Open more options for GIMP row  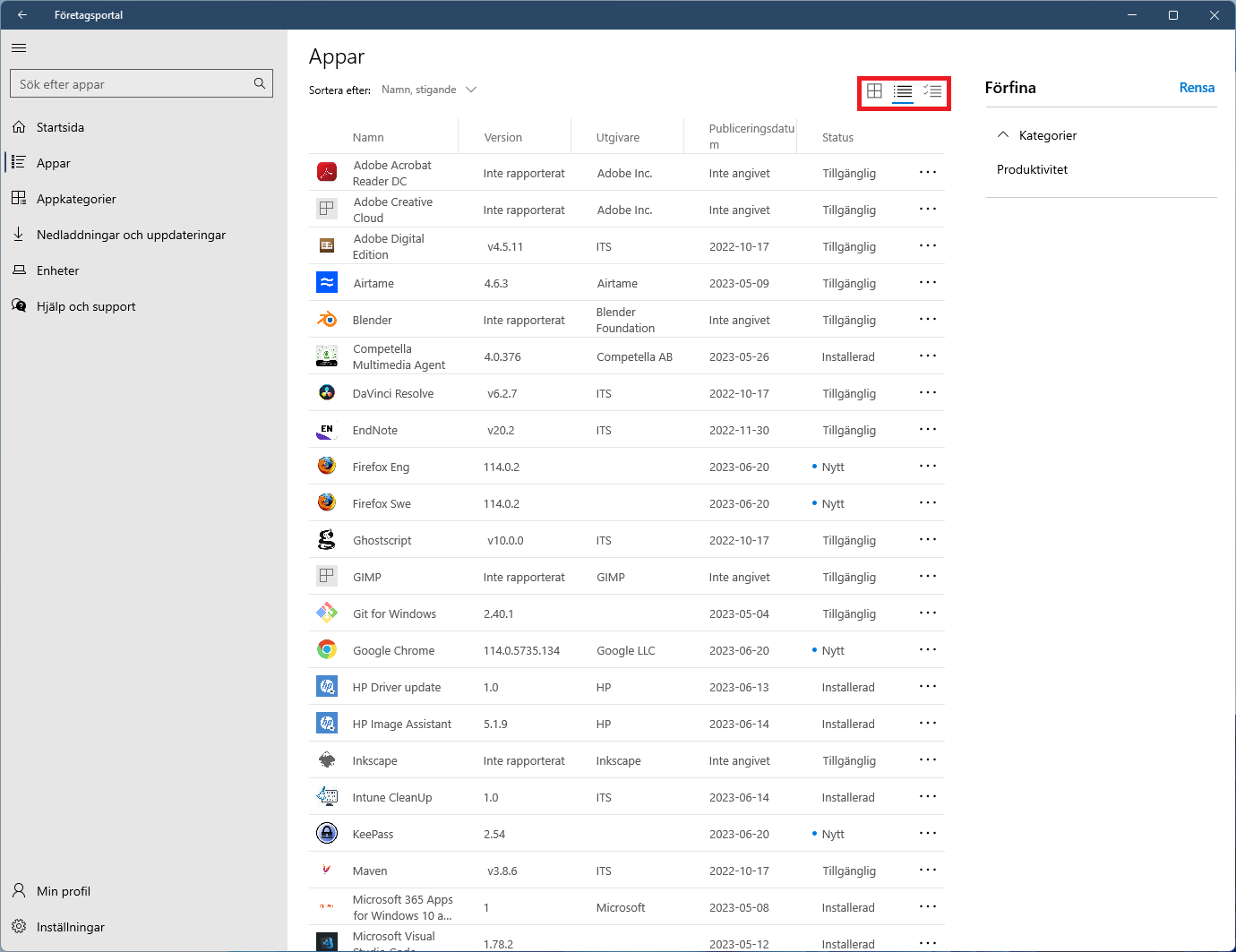(928, 576)
